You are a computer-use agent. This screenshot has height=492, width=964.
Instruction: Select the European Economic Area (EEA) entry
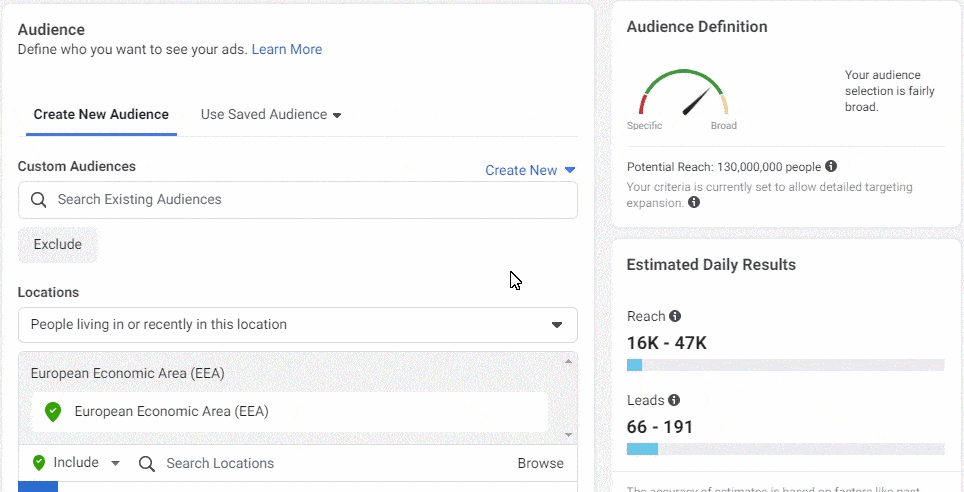(290, 412)
